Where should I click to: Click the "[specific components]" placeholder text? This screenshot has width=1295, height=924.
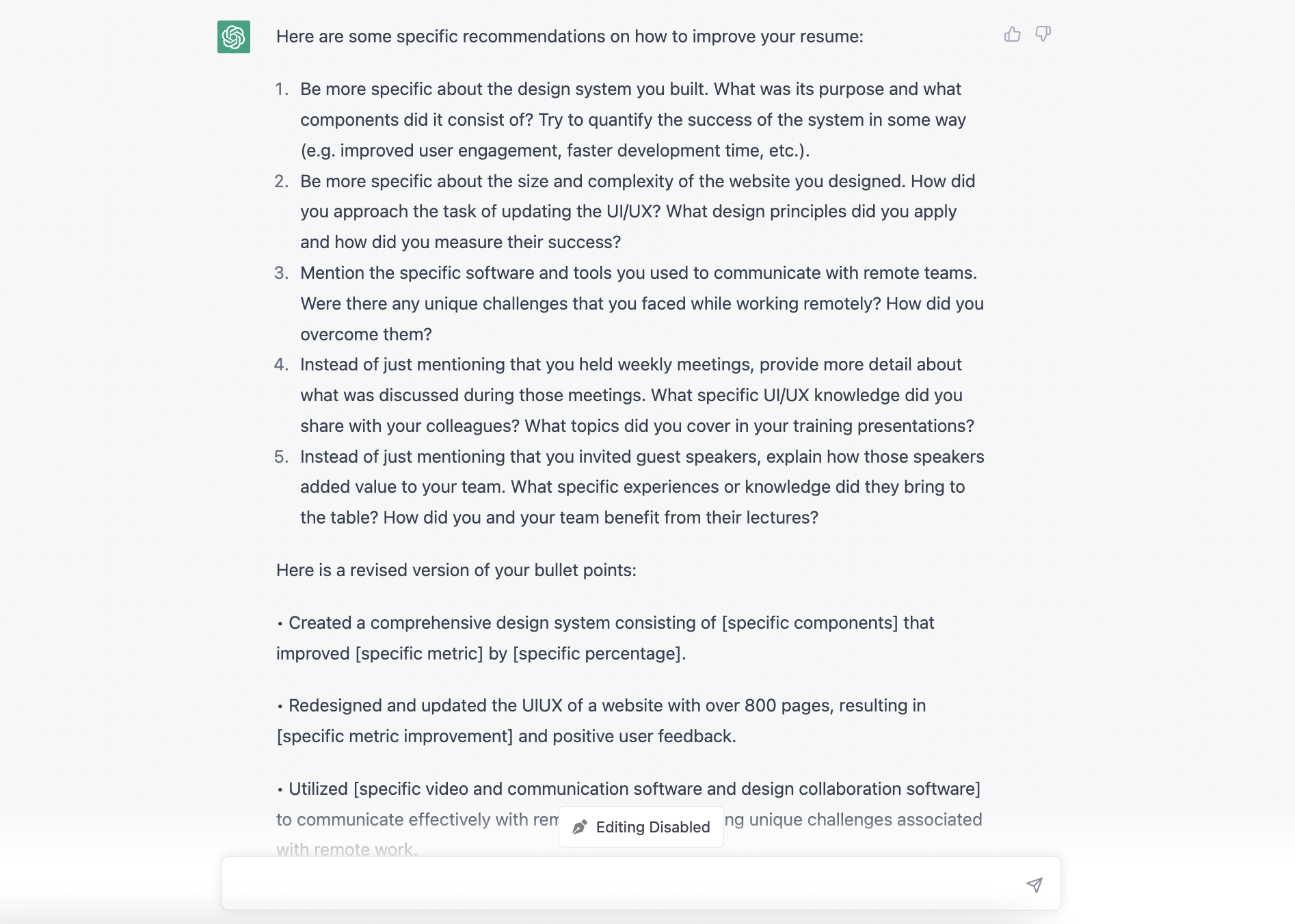pyautogui.click(x=810, y=623)
